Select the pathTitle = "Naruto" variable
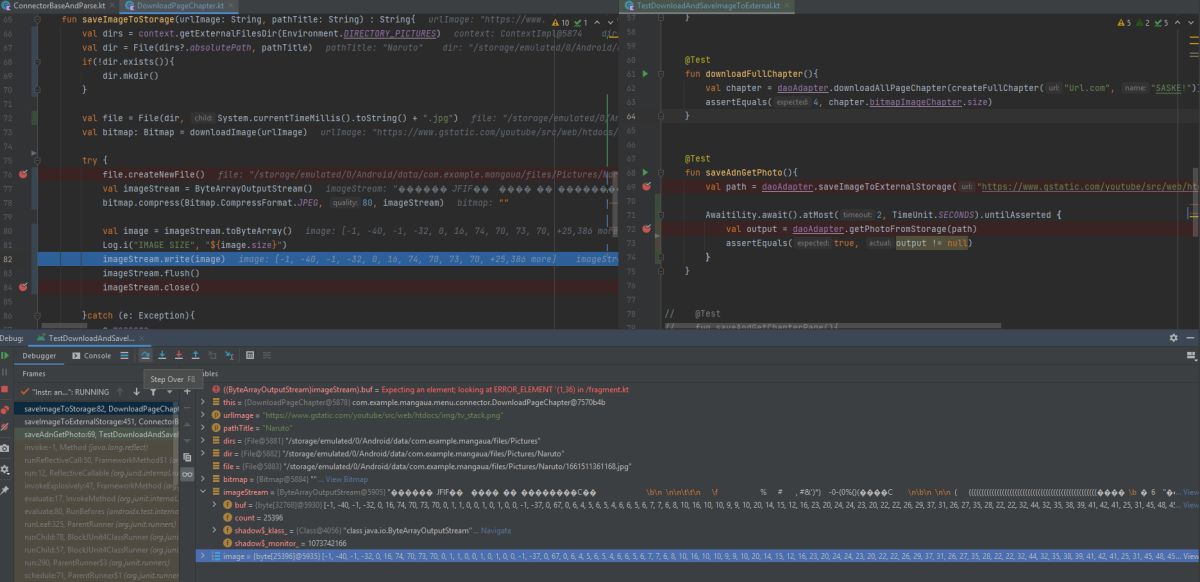This screenshot has height=582, width=1200. click(x=699, y=428)
